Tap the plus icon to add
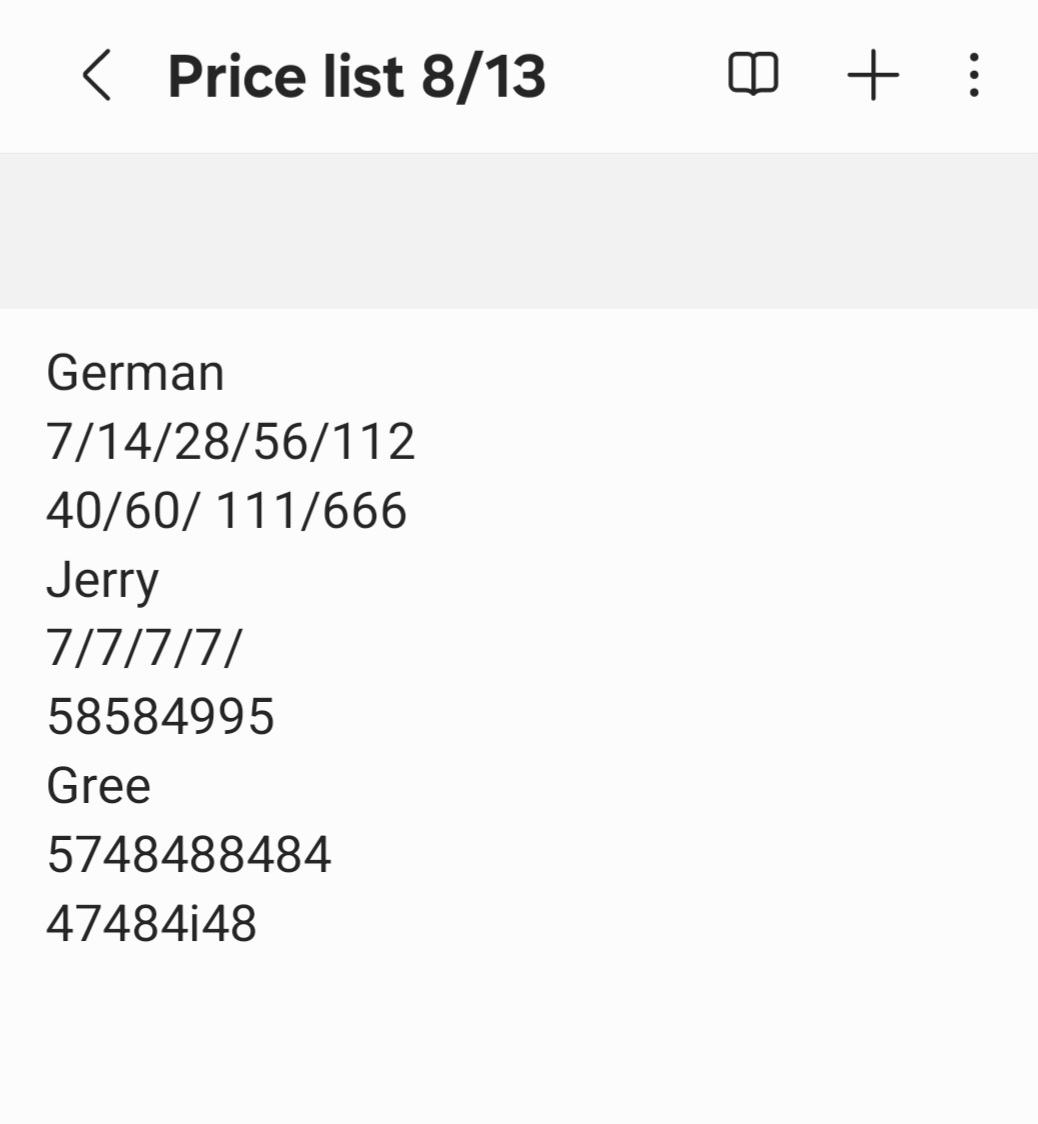The image size is (1038, 1124). [x=872, y=75]
